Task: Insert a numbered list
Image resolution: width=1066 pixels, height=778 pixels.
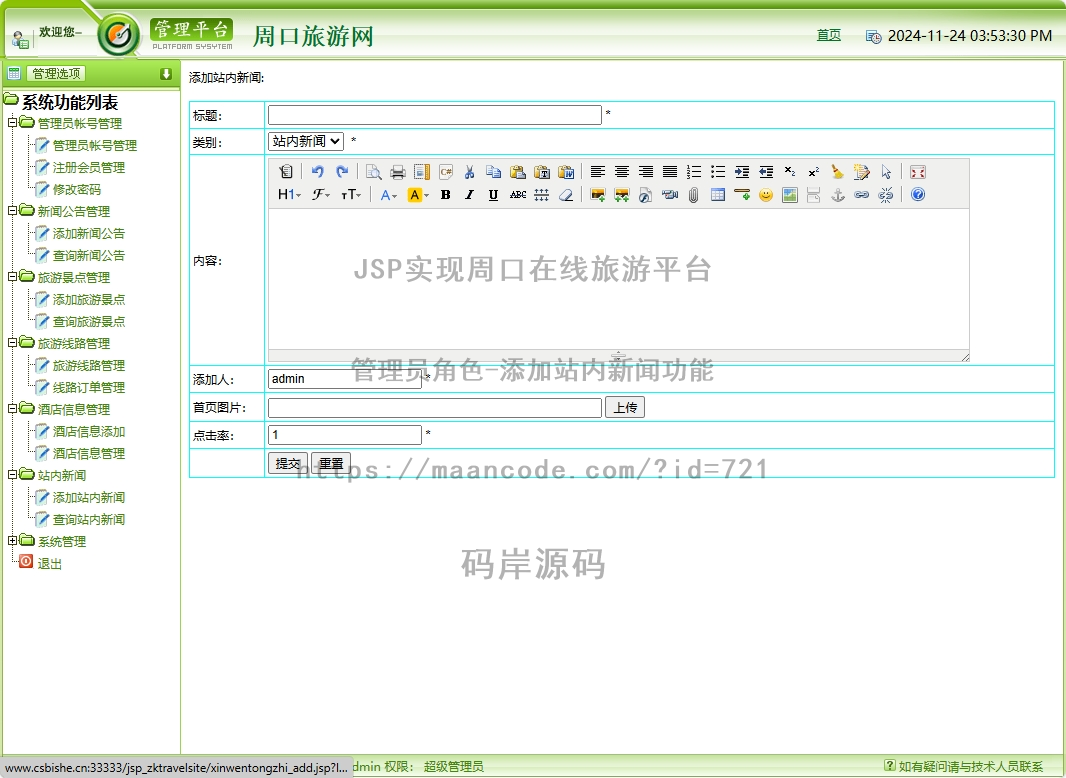Action: click(693, 172)
